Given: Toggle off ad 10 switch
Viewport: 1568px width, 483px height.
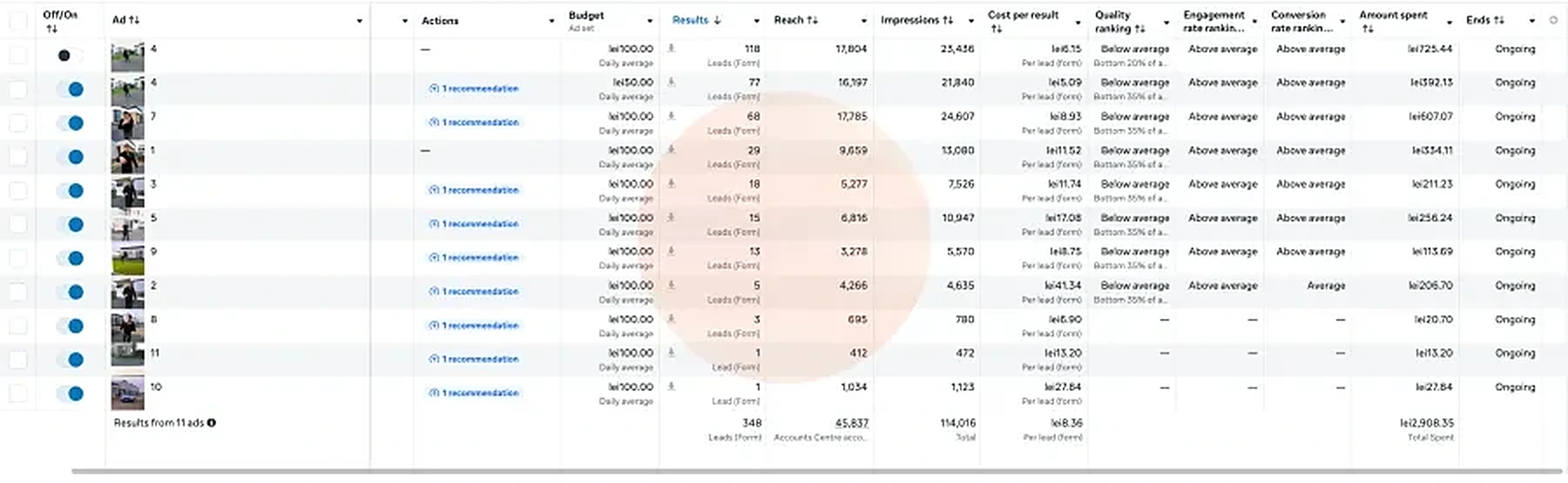Looking at the screenshot, I should (x=70, y=393).
